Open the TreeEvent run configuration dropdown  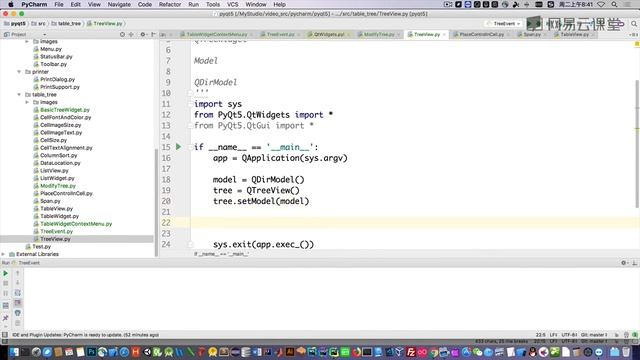[x=504, y=24]
